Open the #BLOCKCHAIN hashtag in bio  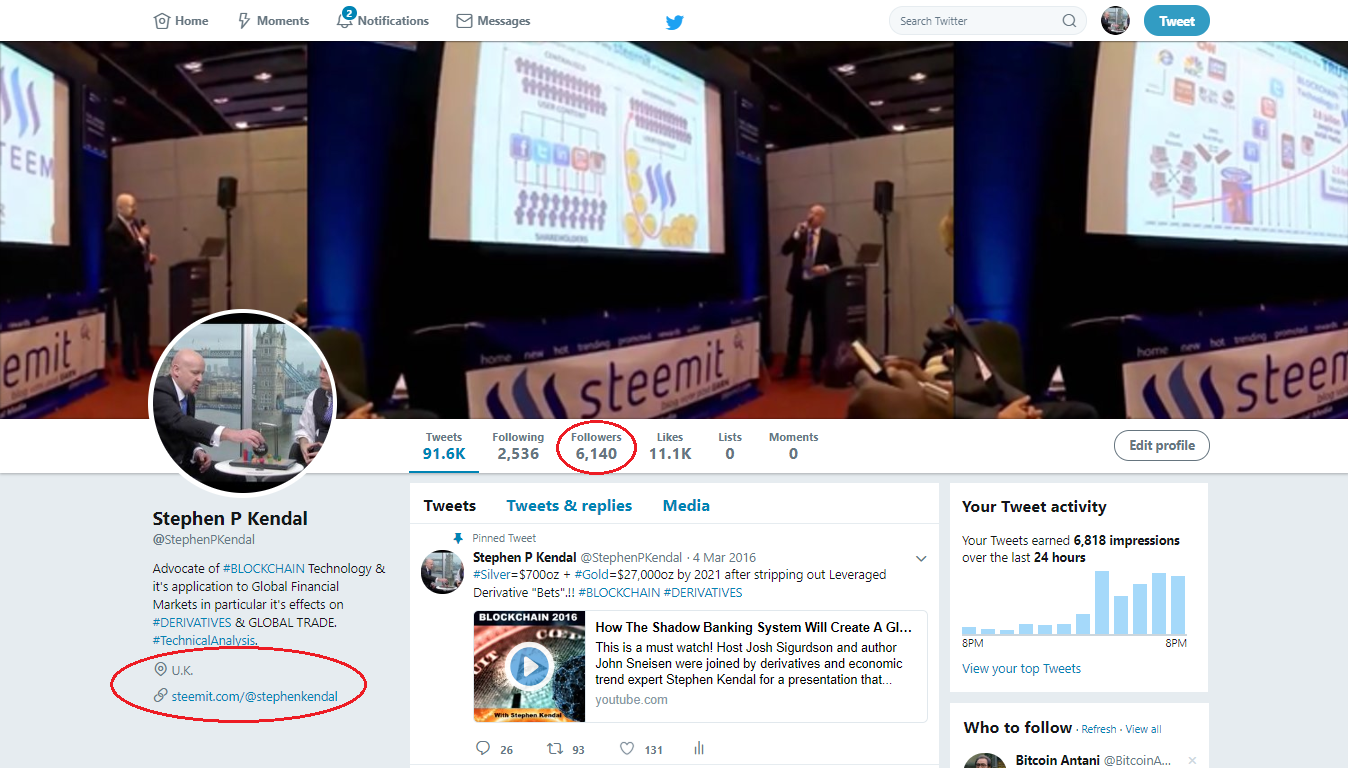[x=264, y=569]
